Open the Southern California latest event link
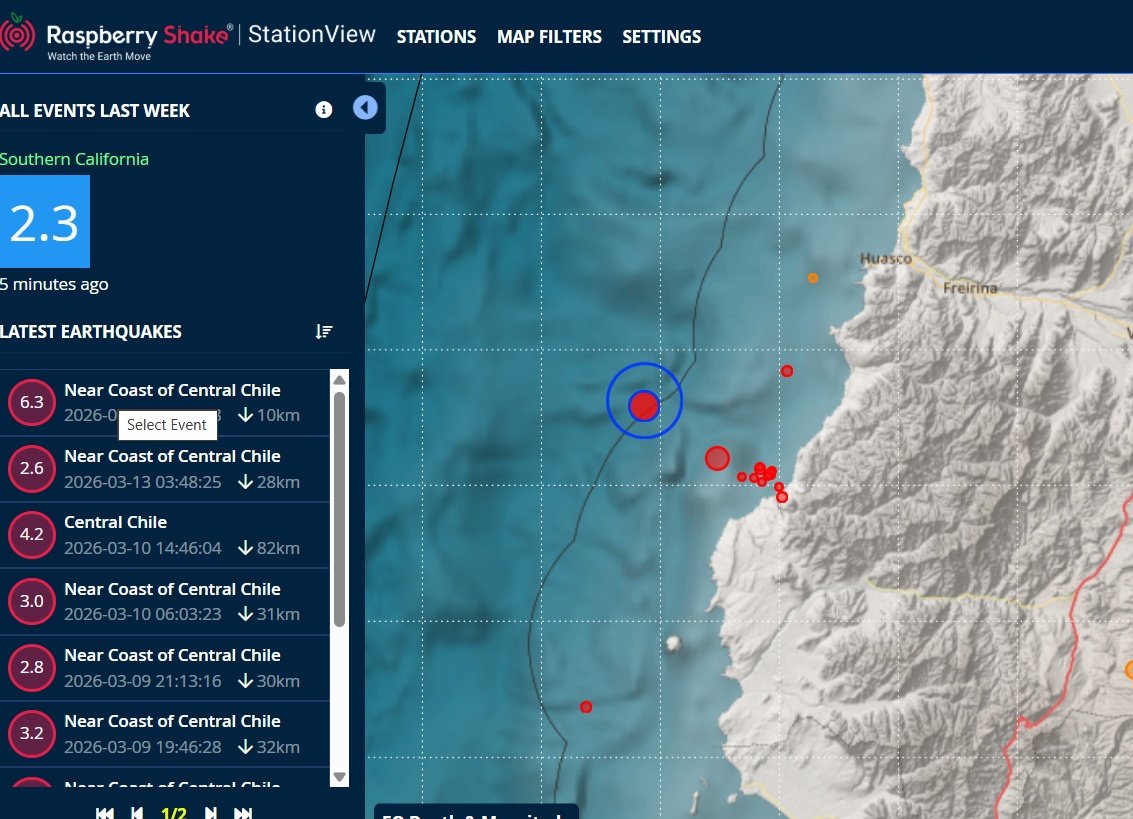The image size is (1133, 819). (x=74, y=159)
